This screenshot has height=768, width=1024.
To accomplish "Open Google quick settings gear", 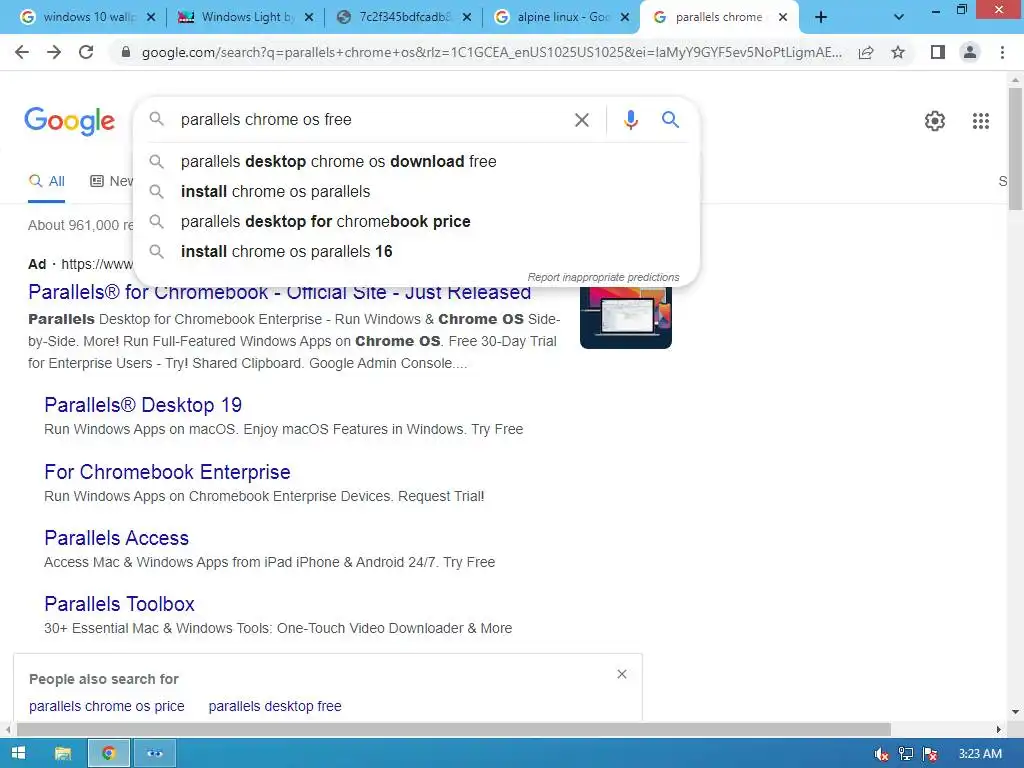I will [935, 121].
